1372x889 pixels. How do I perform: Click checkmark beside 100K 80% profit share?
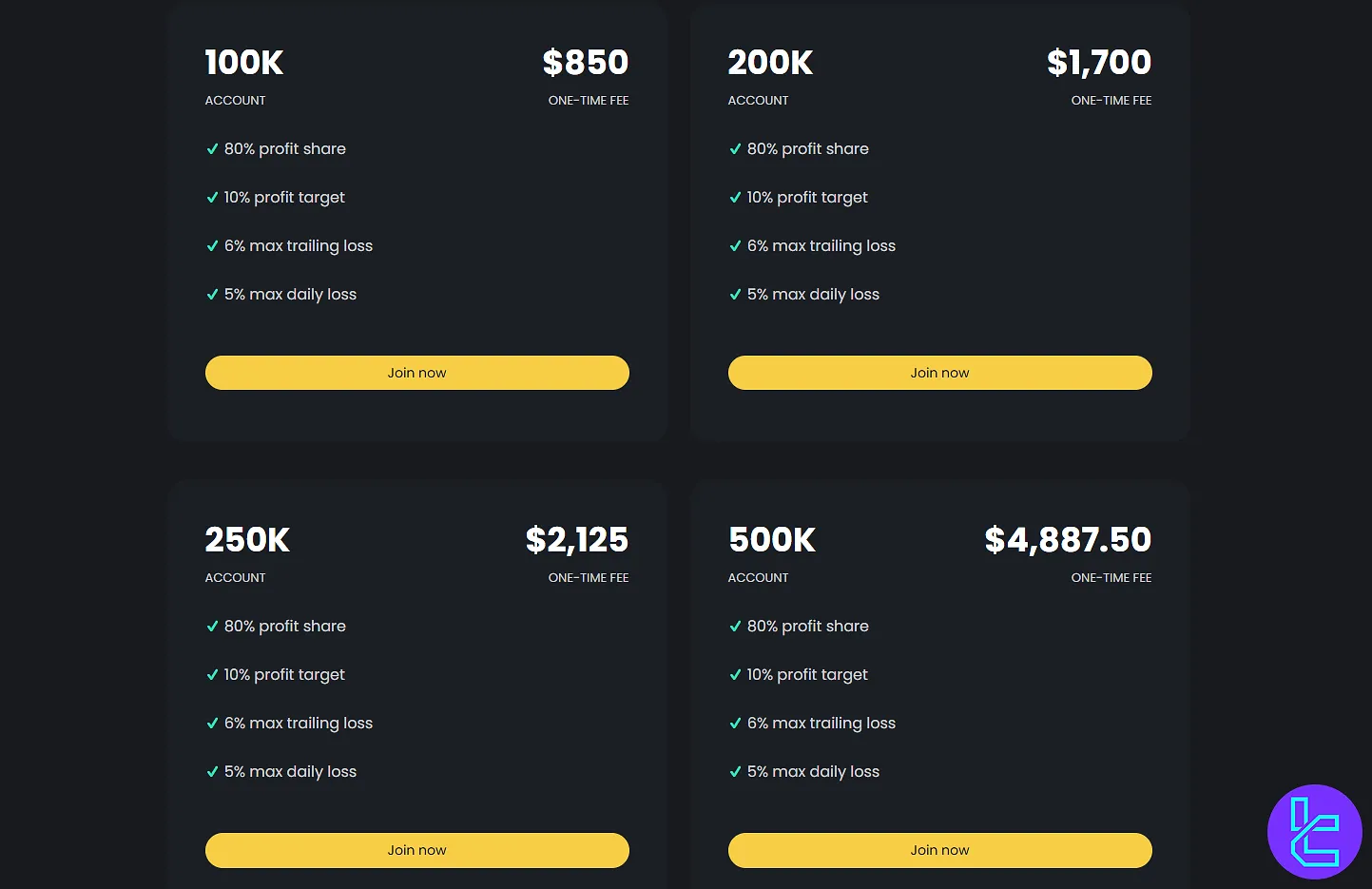pyautogui.click(x=212, y=149)
